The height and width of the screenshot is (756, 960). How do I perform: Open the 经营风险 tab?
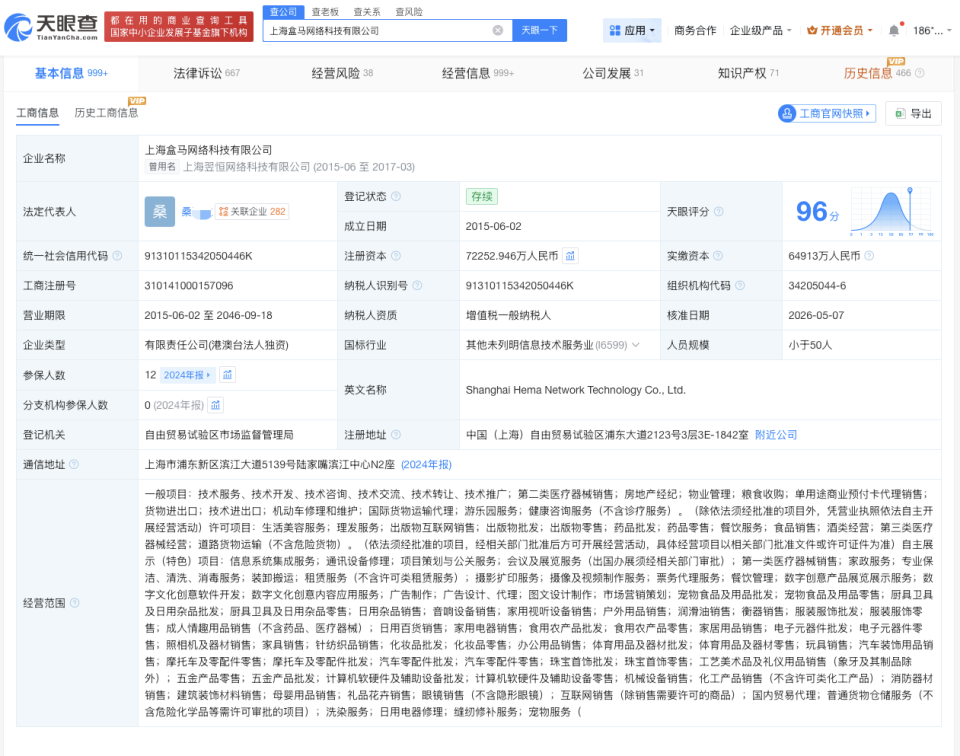[342, 73]
